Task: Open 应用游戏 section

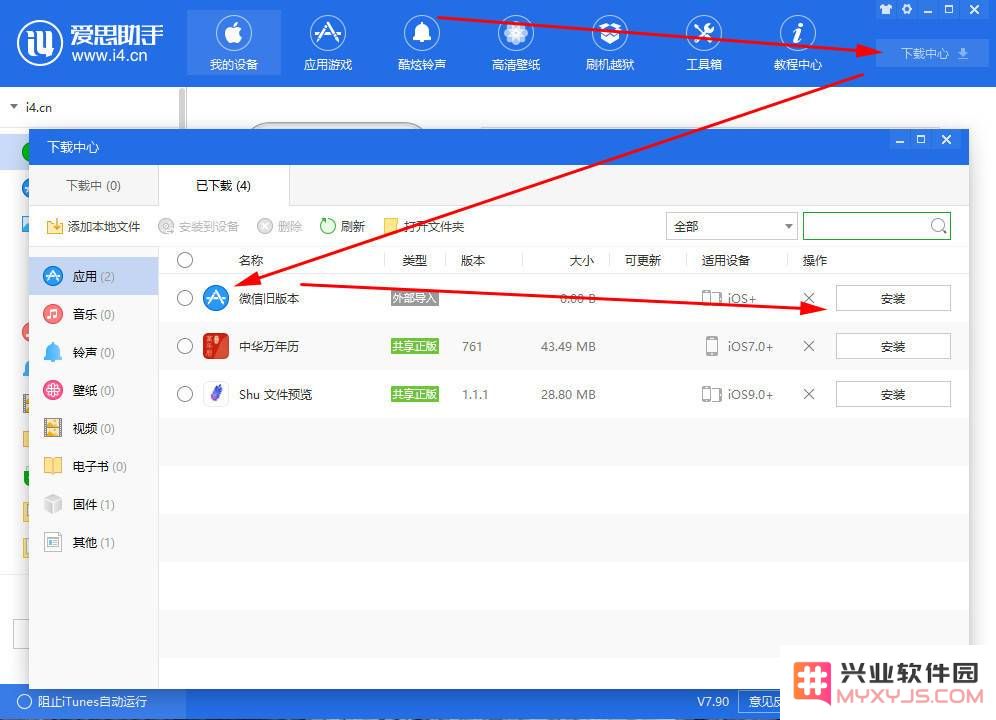Action: point(328,43)
